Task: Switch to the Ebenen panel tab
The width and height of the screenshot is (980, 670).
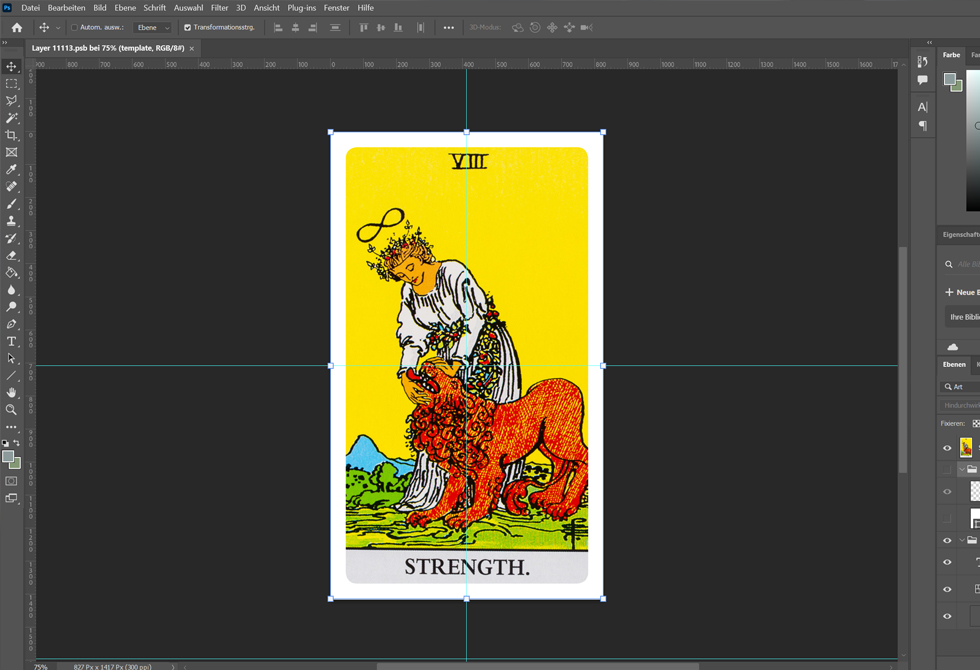Action: click(x=954, y=364)
